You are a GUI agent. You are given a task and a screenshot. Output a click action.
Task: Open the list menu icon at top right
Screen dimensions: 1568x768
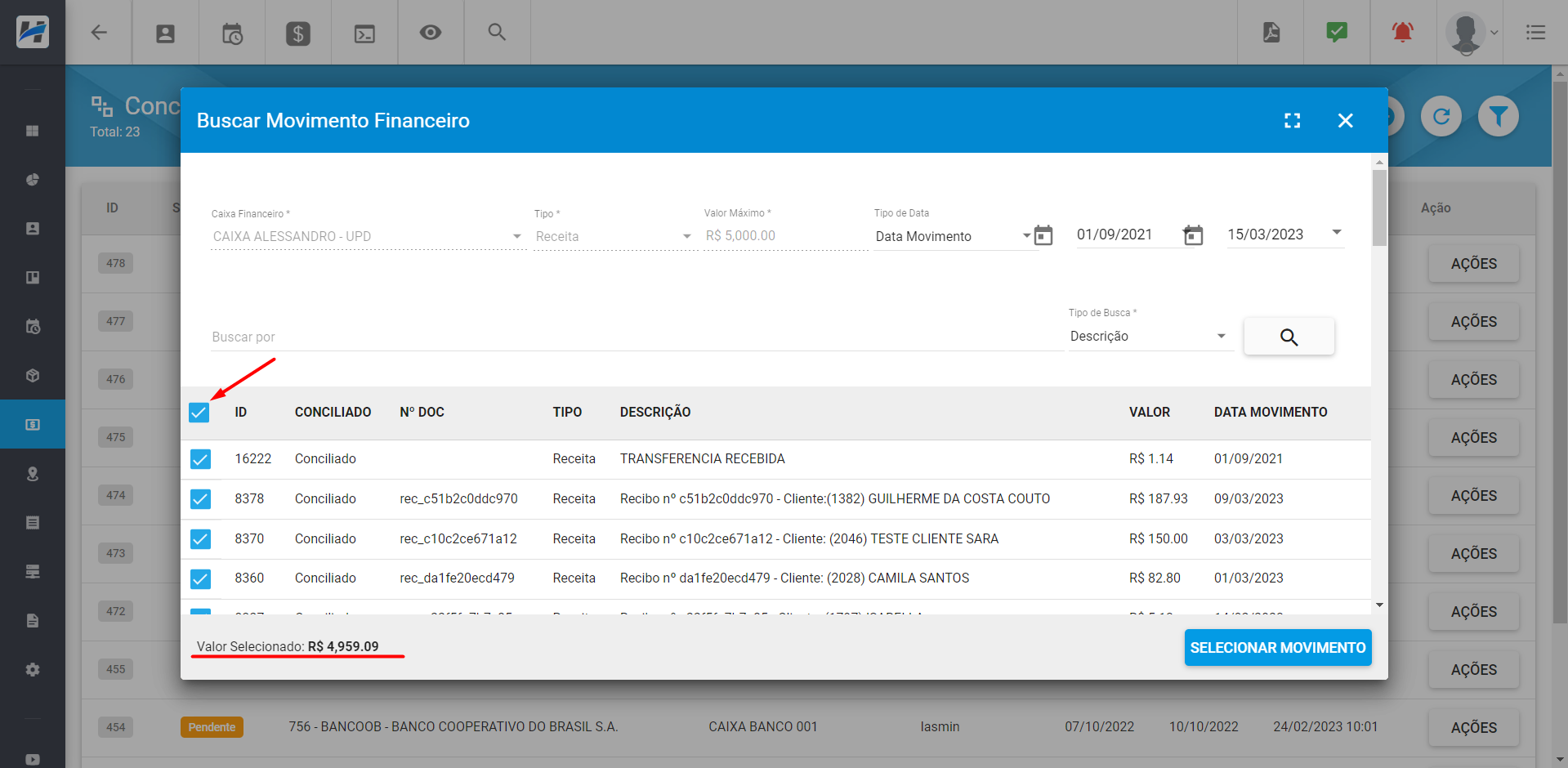1535,33
